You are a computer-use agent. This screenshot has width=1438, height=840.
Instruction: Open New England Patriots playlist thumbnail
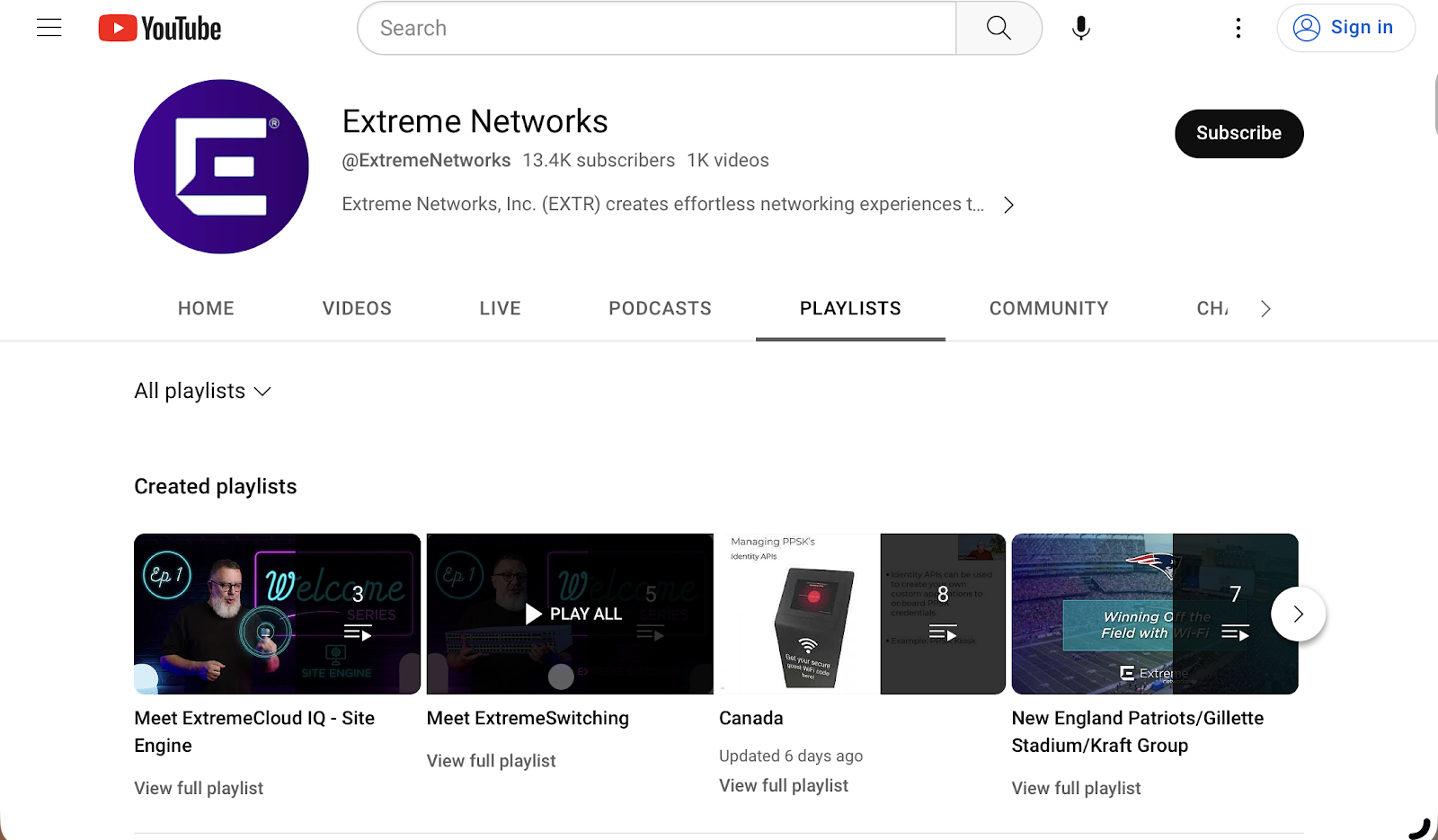click(x=1155, y=614)
